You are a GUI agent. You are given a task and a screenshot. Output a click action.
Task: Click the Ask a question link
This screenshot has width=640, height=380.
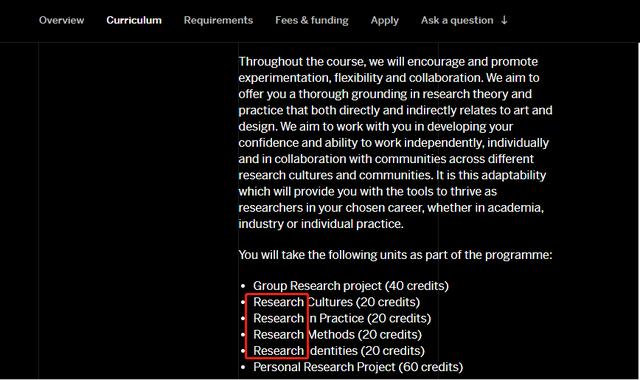coord(457,20)
